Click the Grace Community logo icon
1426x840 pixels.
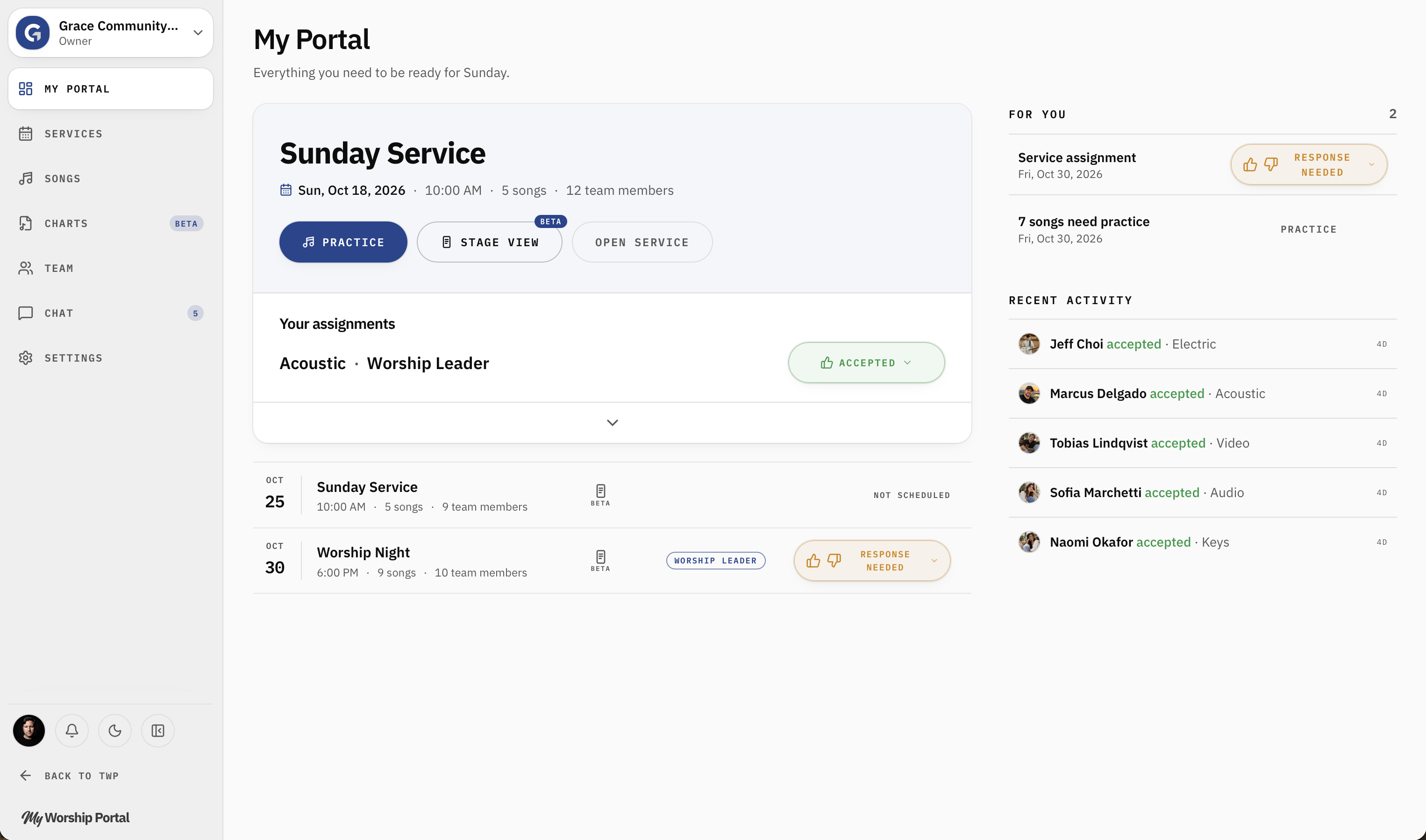[x=33, y=32]
